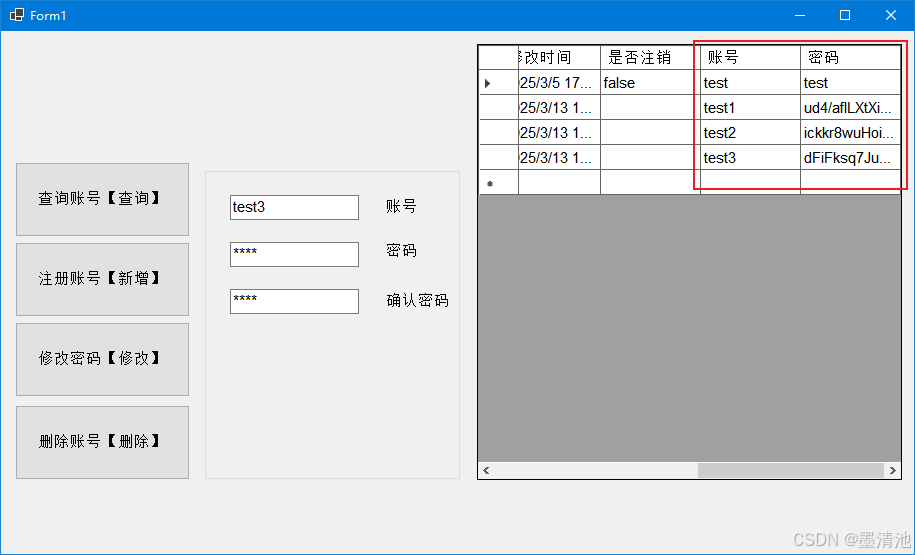915x555 pixels.
Task: Select the test3 account cell in the grid
Action: pos(750,158)
